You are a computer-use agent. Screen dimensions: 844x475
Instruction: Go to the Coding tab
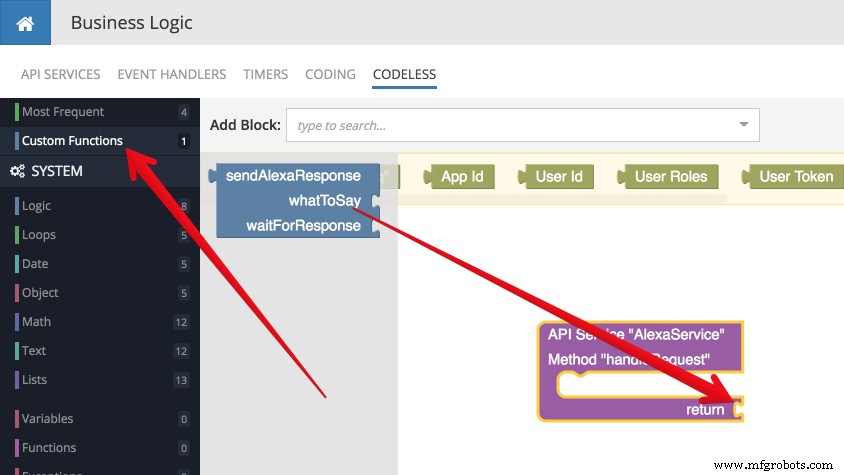(330, 74)
